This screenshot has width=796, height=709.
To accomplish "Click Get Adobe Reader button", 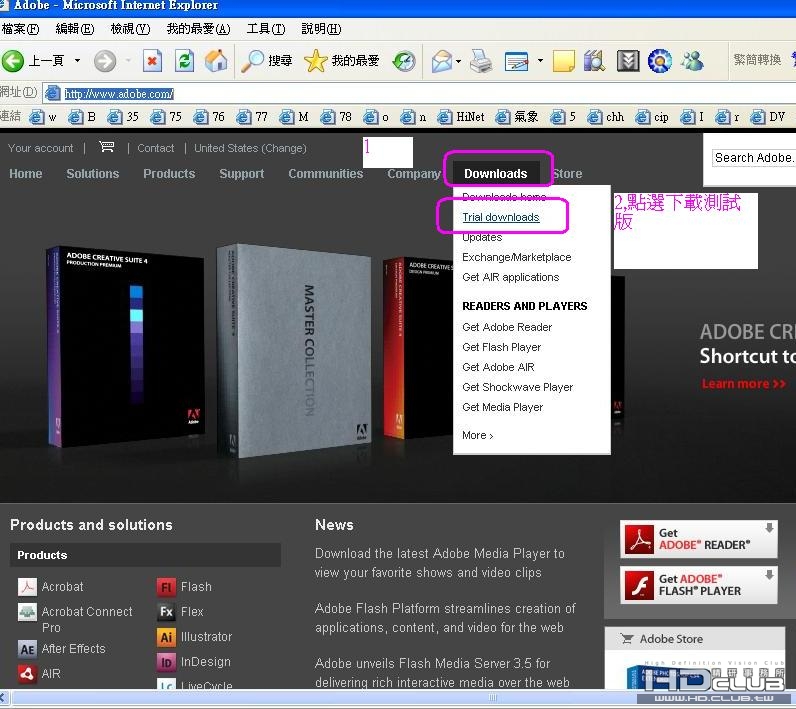I will coord(699,539).
